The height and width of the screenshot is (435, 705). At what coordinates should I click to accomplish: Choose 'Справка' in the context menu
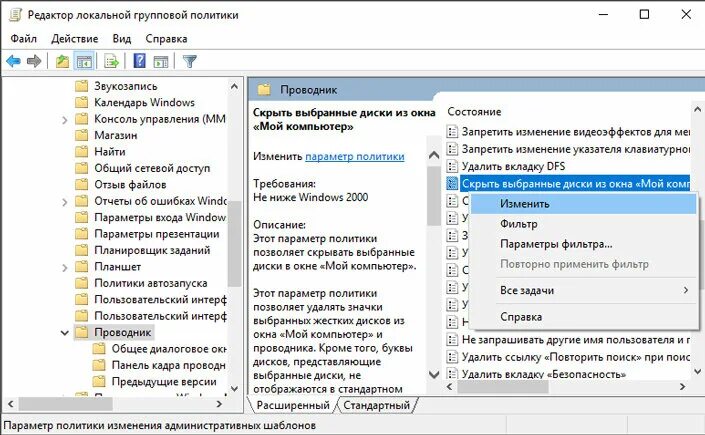coord(584,317)
